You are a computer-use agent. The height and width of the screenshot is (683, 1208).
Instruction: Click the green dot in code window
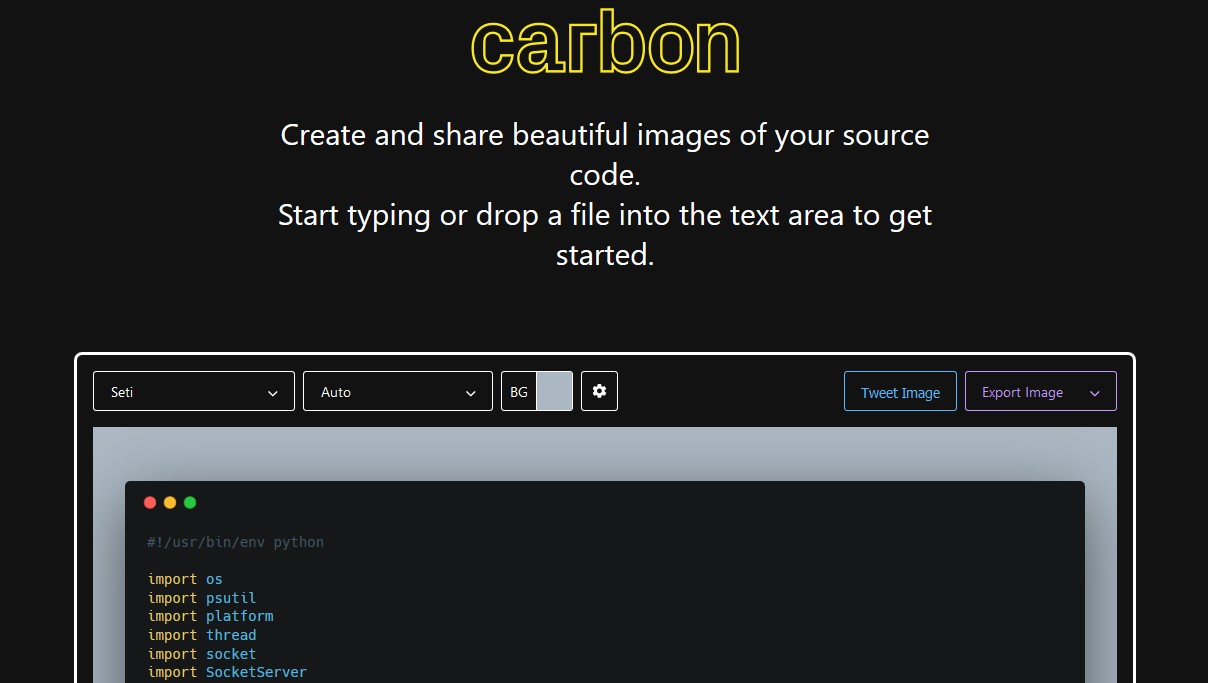[190, 503]
